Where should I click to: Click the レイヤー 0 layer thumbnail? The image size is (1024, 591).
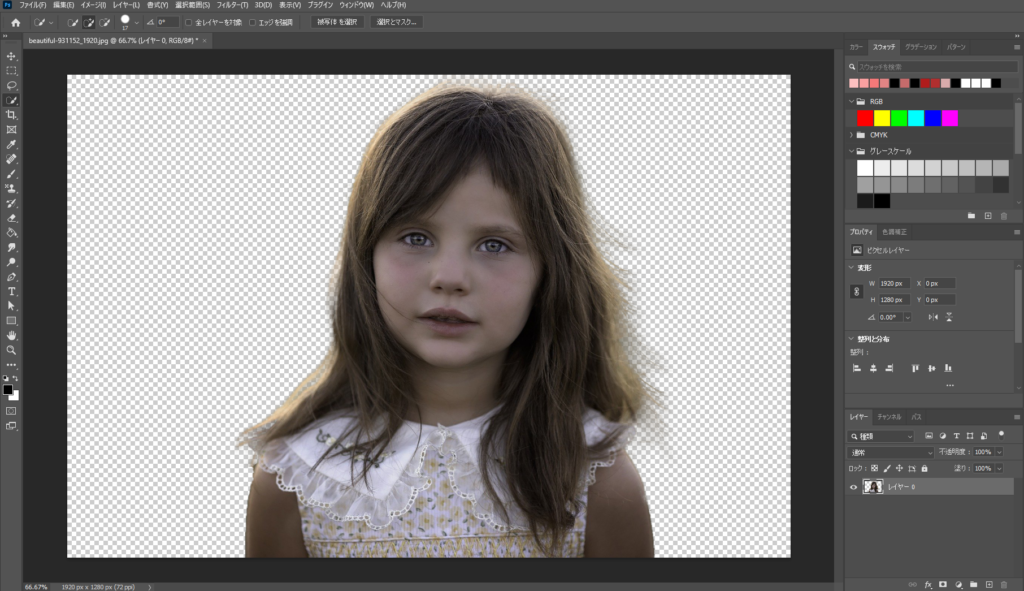tap(874, 488)
